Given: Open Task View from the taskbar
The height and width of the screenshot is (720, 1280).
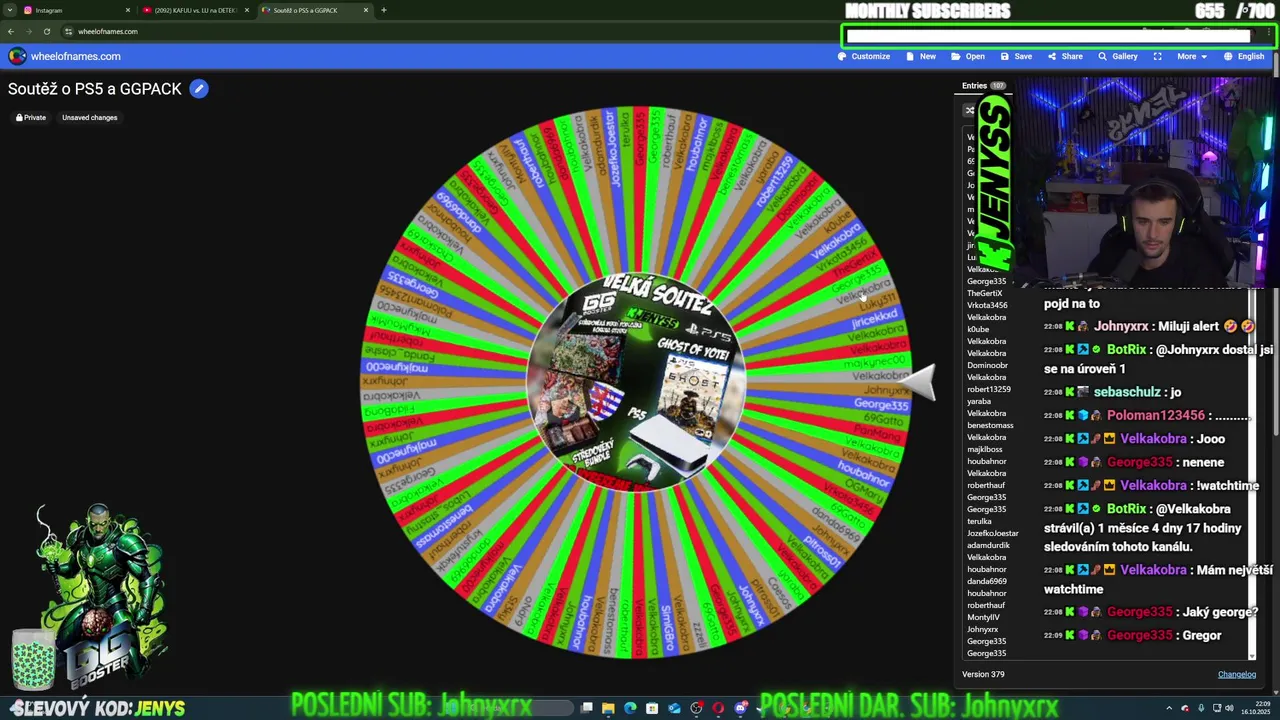Looking at the screenshot, I should point(586,708).
